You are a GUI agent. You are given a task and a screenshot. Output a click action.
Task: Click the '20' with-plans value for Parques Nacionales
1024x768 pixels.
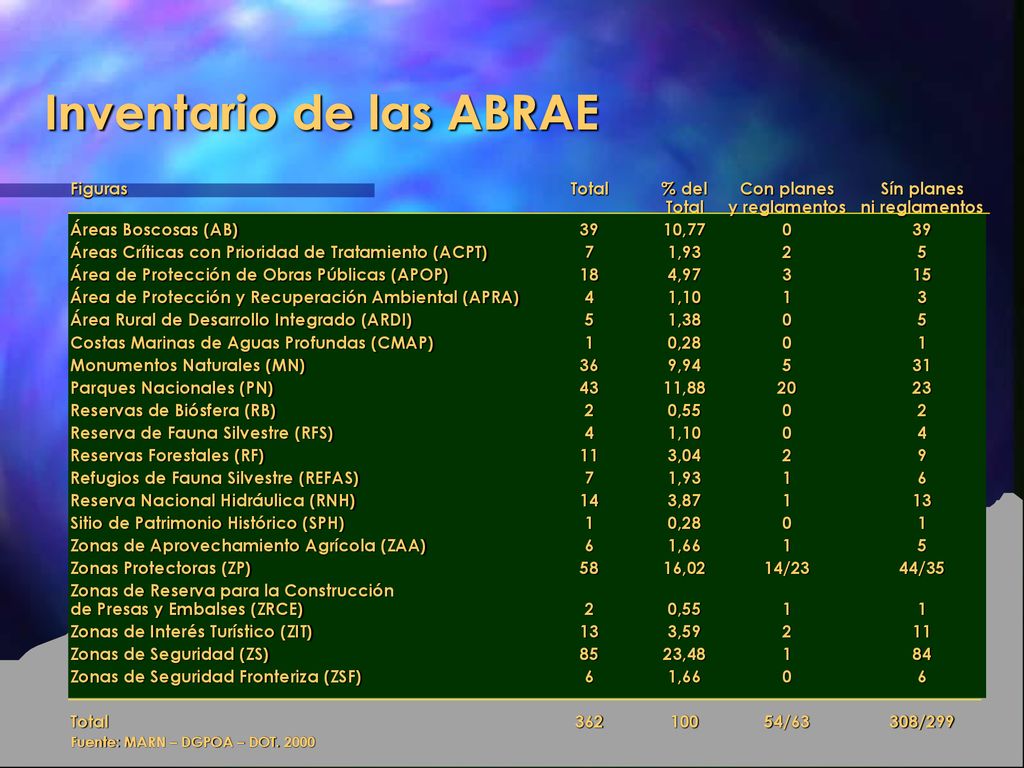(787, 388)
